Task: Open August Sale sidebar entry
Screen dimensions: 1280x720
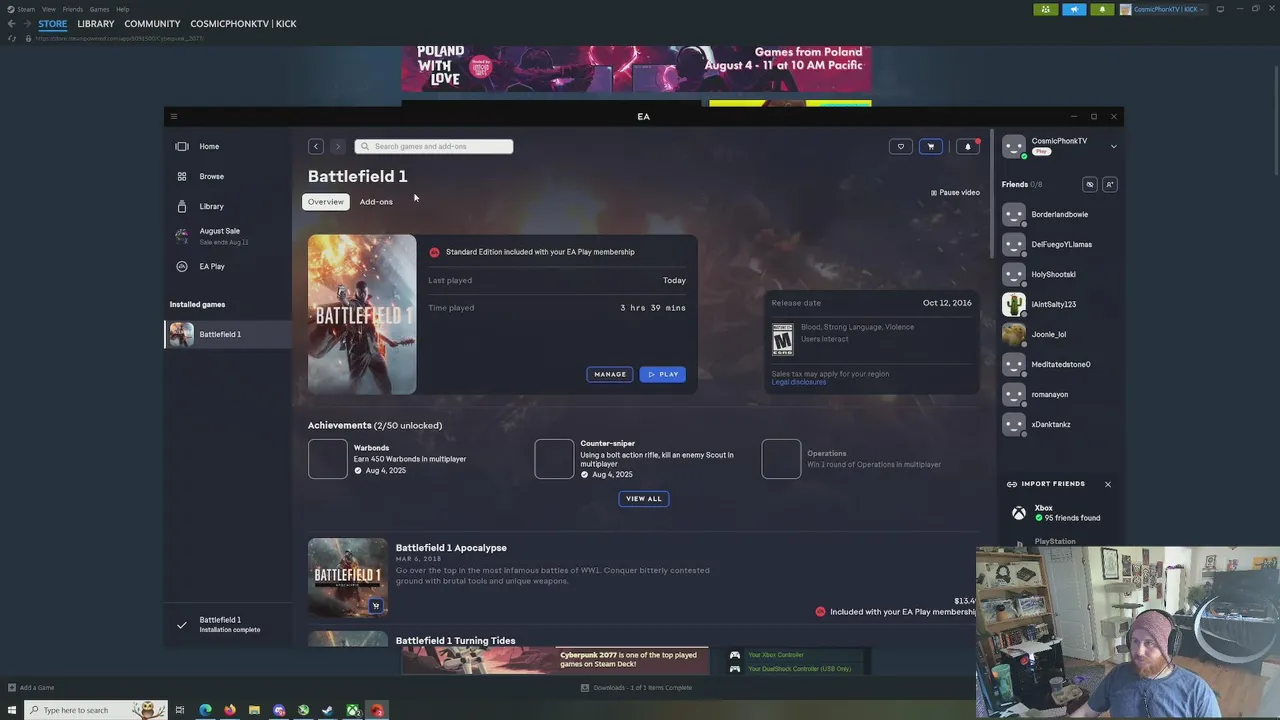Action: [x=228, y=236]
